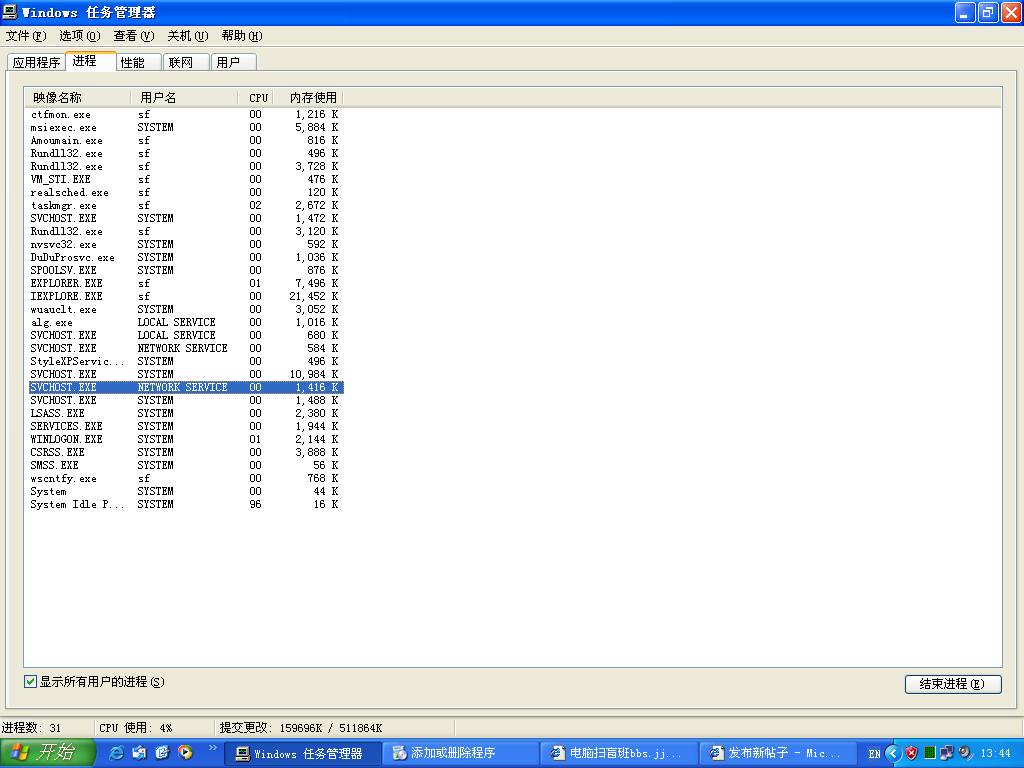Screen dimensions: 1024x768
Task: Select SVCHOST.EXE row using 10,984 K
Action: tap(185, 374)
